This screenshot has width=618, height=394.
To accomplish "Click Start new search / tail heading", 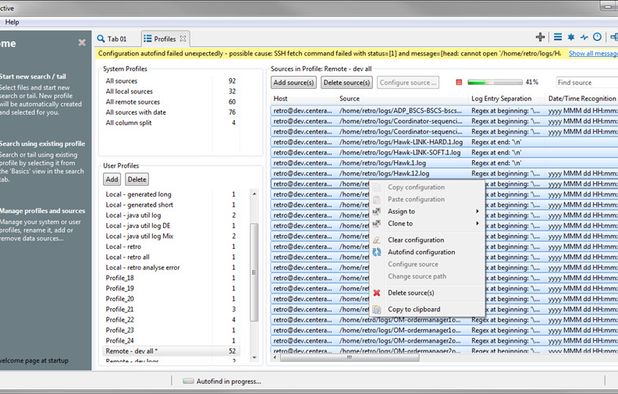I will (32, 76).
